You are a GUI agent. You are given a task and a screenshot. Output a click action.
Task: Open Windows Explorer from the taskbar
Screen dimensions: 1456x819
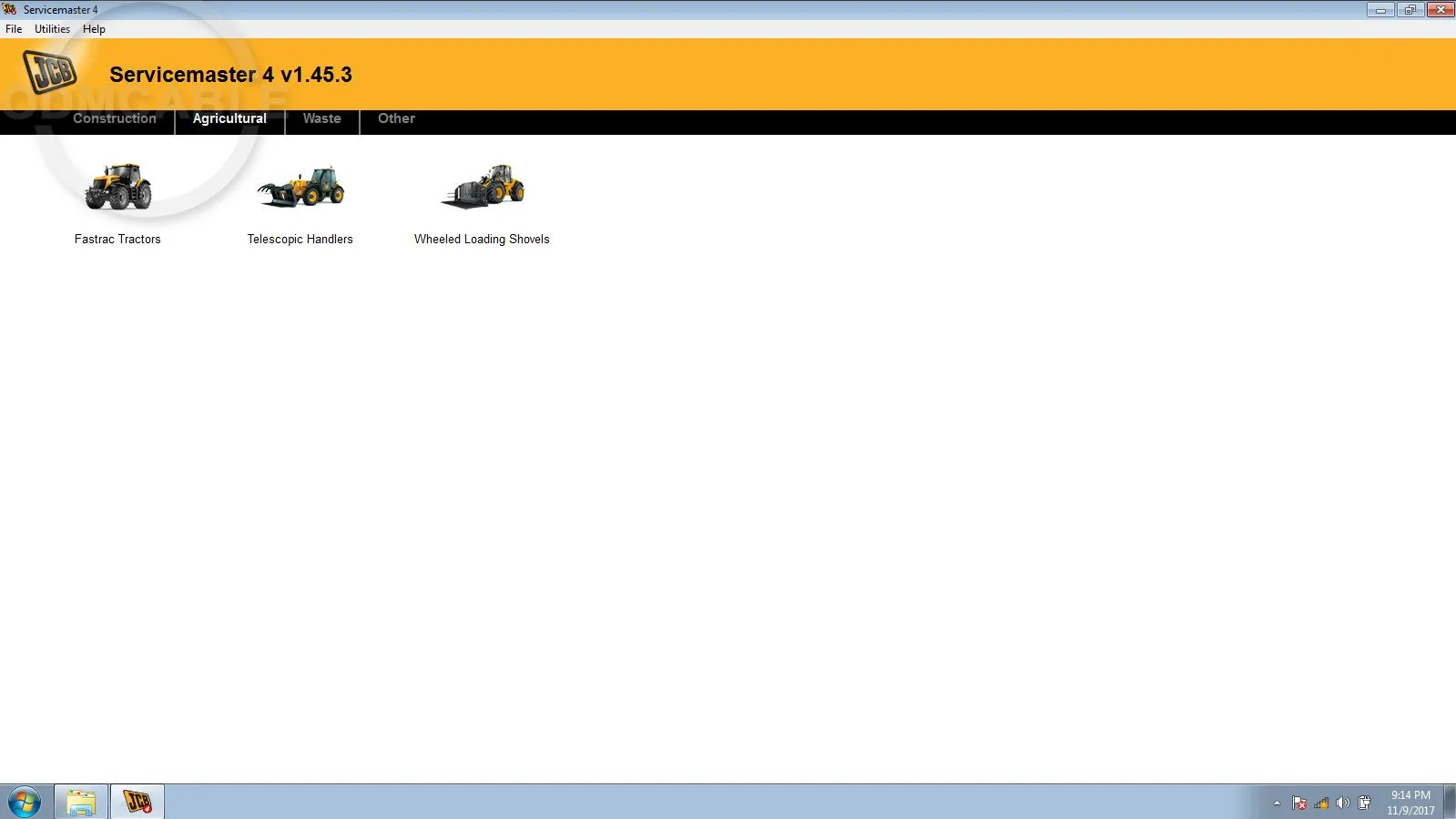[81, 802]
